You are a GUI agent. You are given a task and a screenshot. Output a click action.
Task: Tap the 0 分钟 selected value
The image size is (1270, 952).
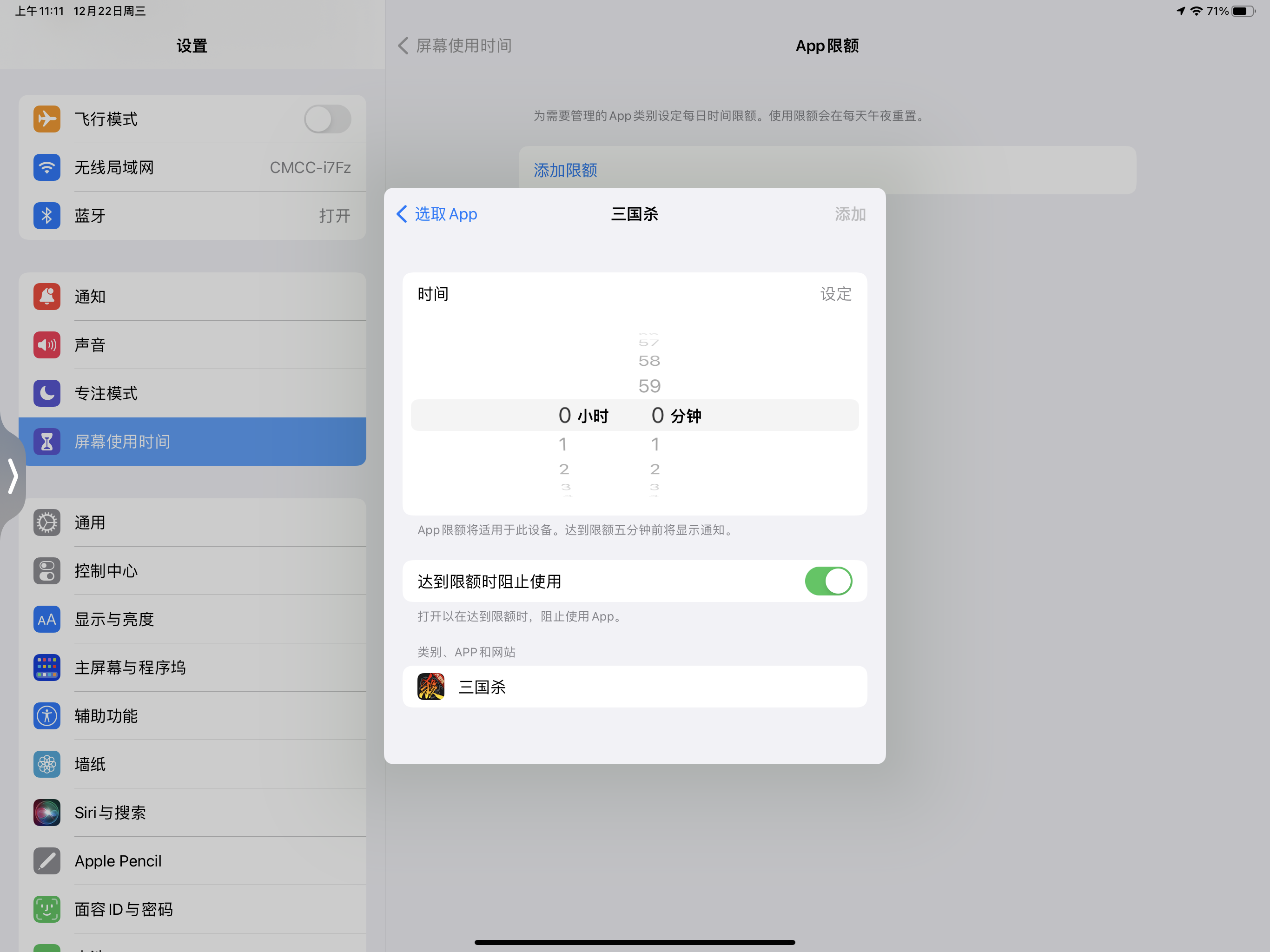676,415
